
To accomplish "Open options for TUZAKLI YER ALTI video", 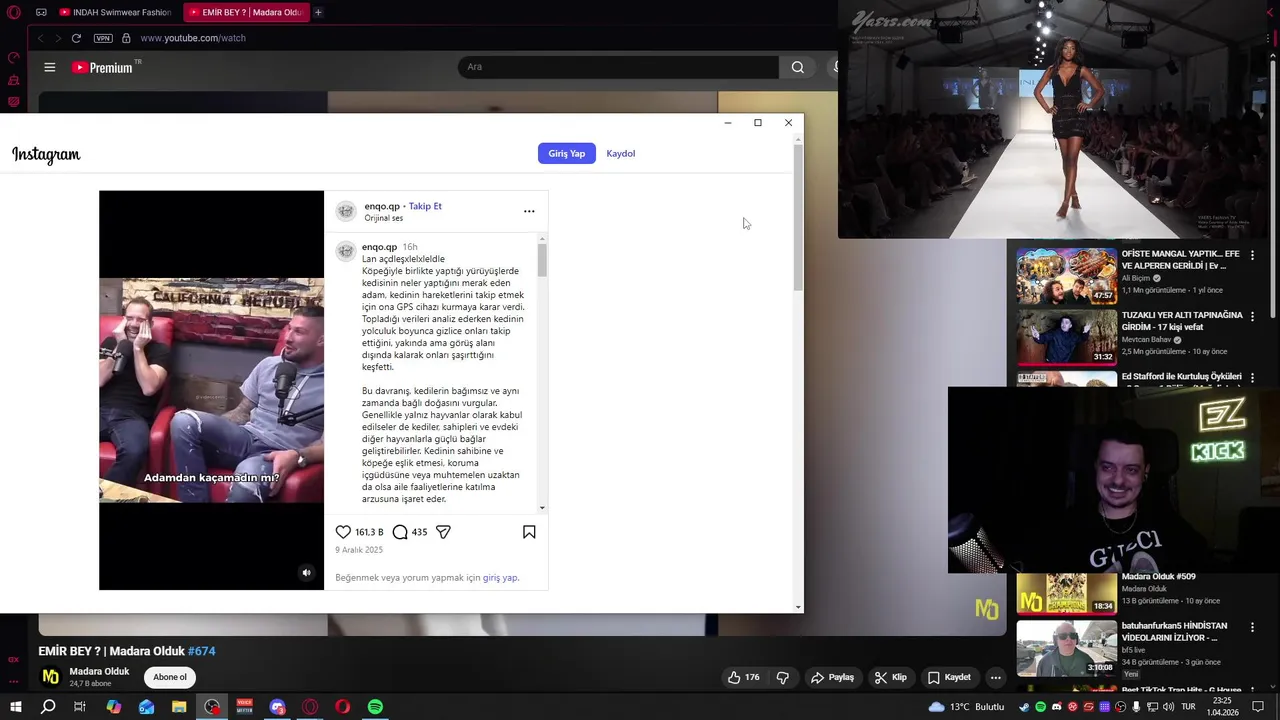I will (x=1252, y=317).
